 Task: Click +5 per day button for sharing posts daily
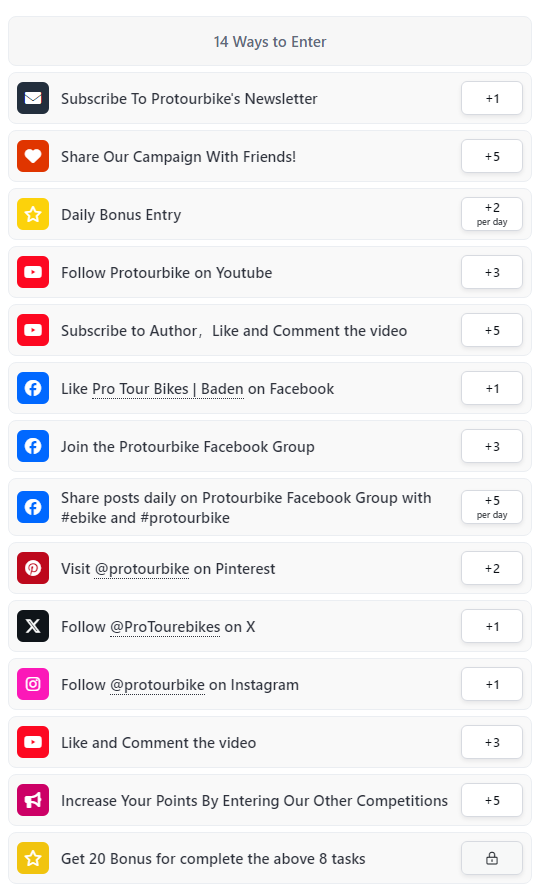[492, 507]
